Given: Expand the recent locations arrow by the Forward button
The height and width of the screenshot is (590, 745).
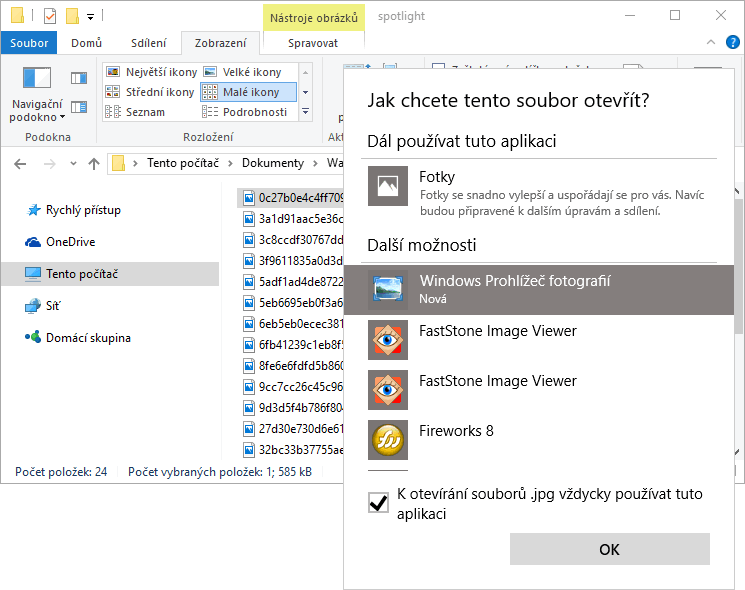Looking at the screenshot, I should point(72,164).
